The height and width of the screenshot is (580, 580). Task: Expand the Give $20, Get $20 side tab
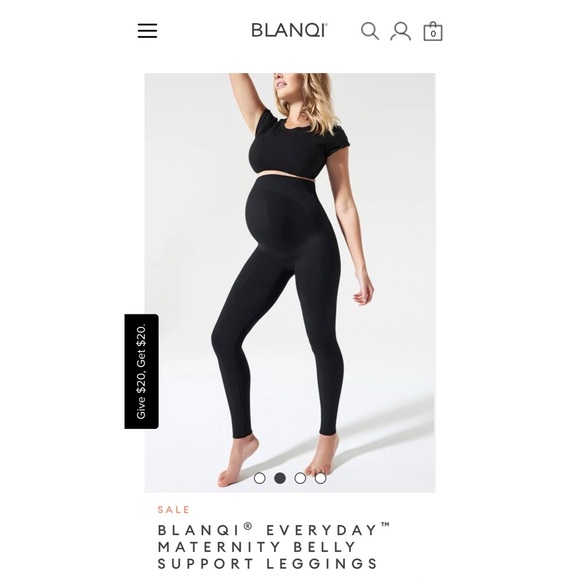(142, 371)
